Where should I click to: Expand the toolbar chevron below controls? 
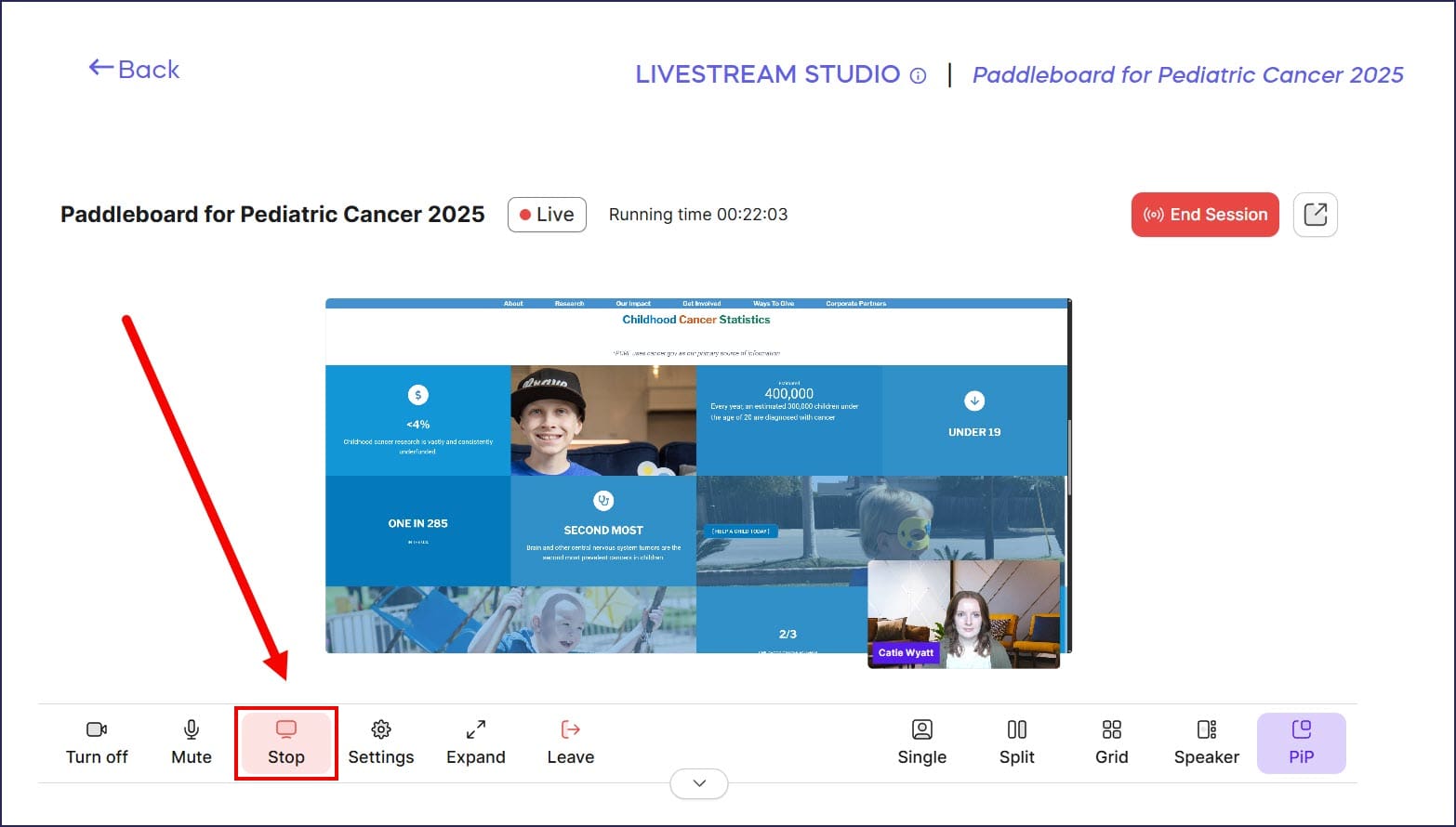699,783
